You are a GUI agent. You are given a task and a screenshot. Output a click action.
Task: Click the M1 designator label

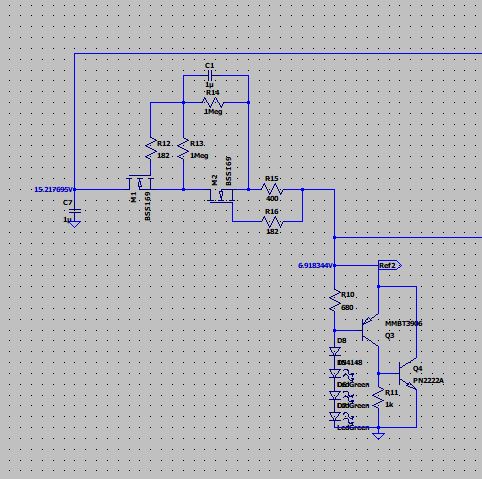click(134, 197)
